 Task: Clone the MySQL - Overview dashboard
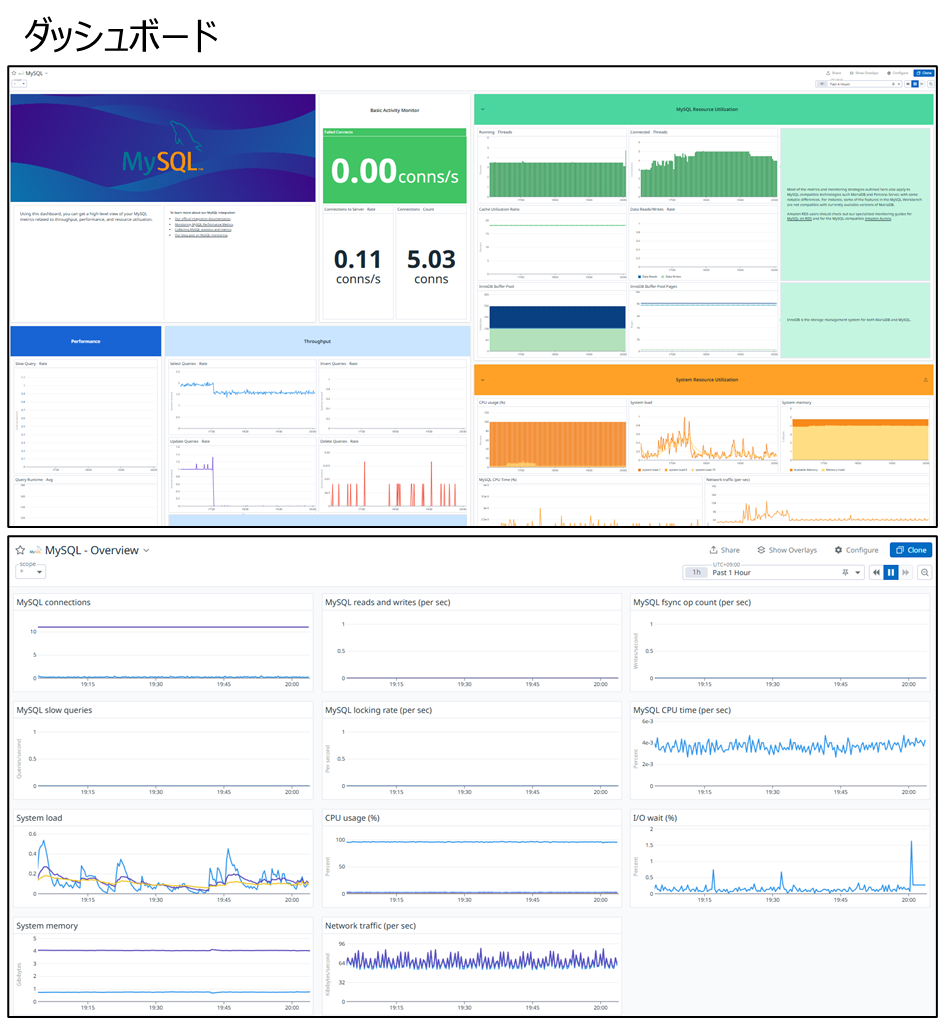(911, 550)
